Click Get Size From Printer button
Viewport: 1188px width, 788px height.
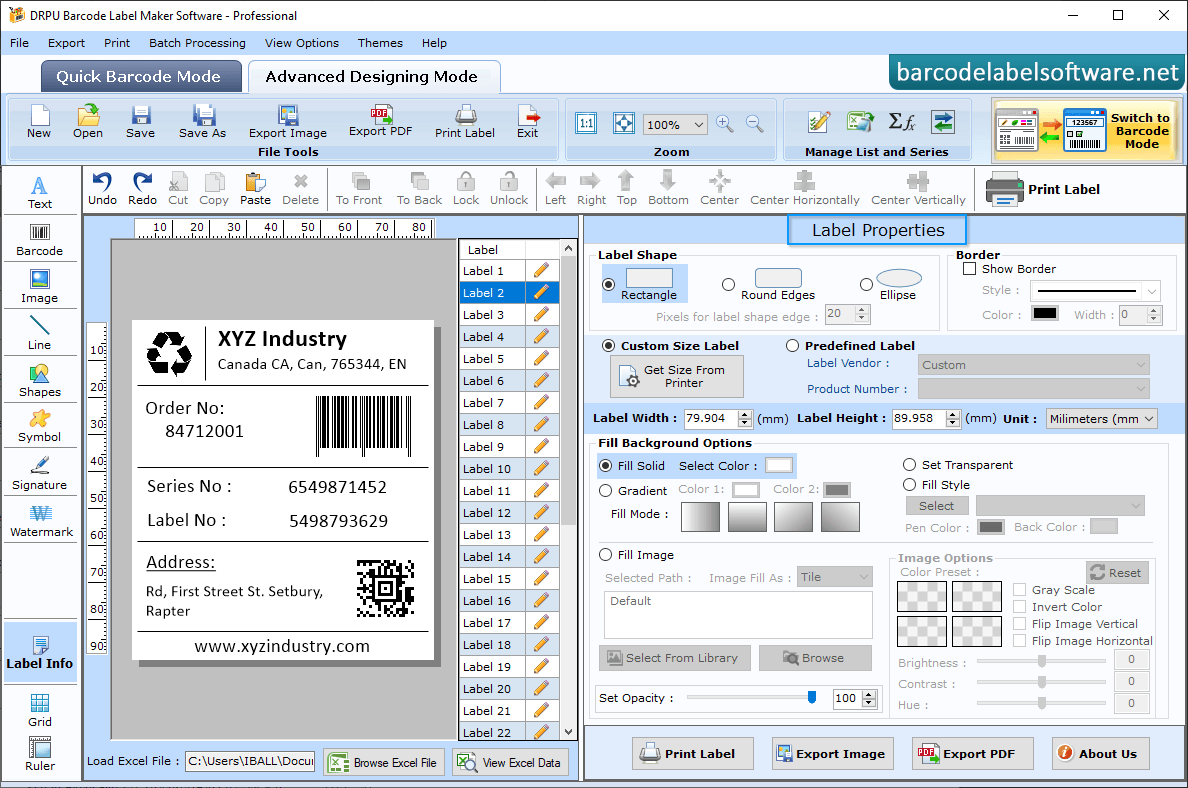pos(677,377)
